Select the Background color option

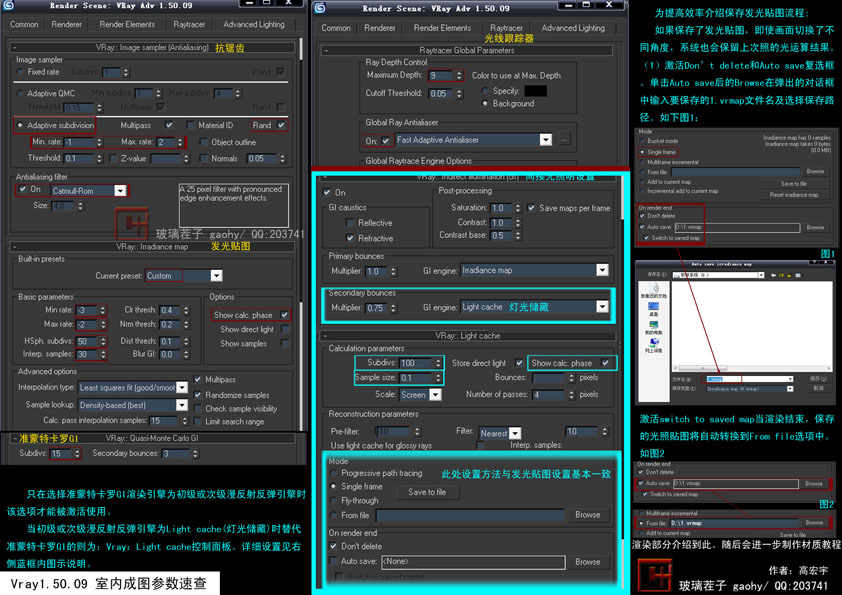tap(485, 103)
